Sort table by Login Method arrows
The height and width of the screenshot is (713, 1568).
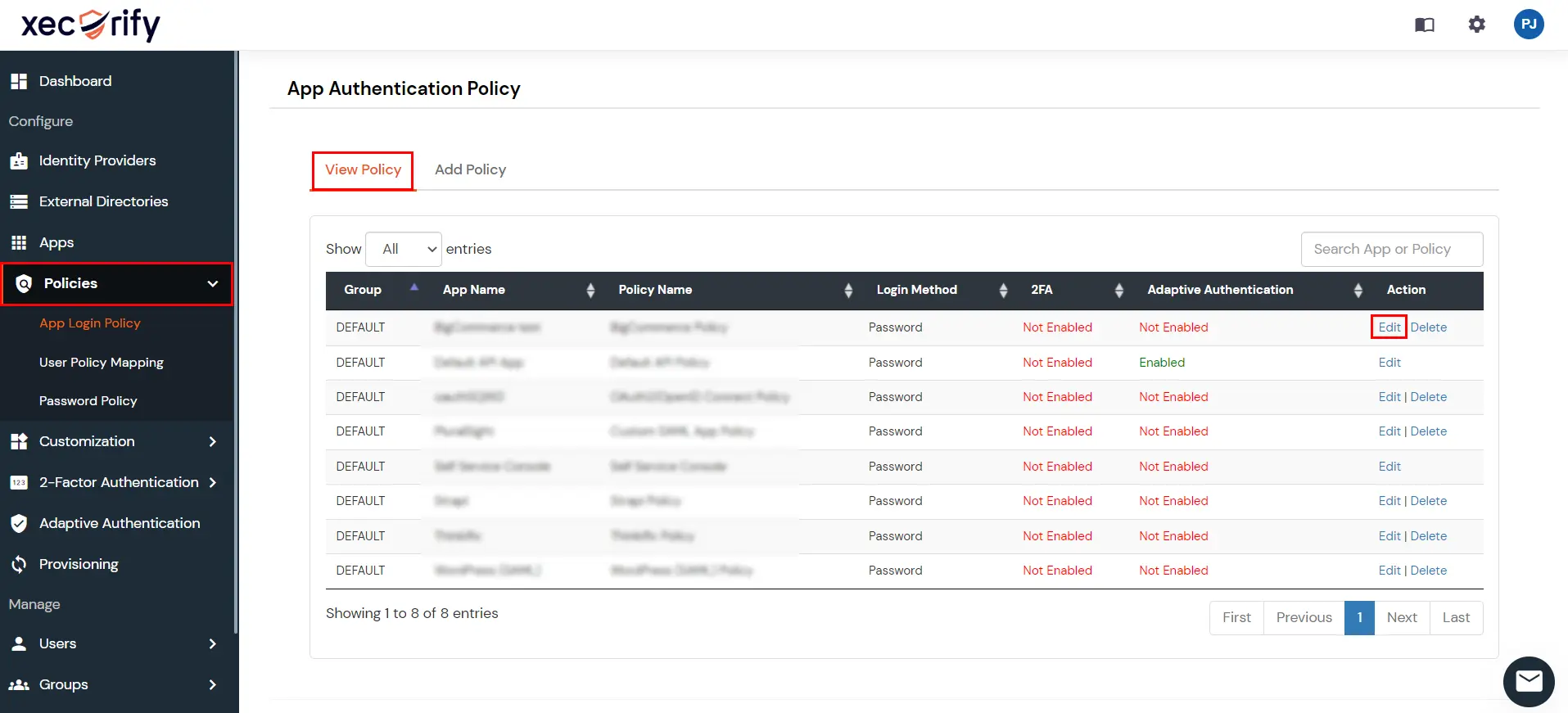[x=1003, y=290]
